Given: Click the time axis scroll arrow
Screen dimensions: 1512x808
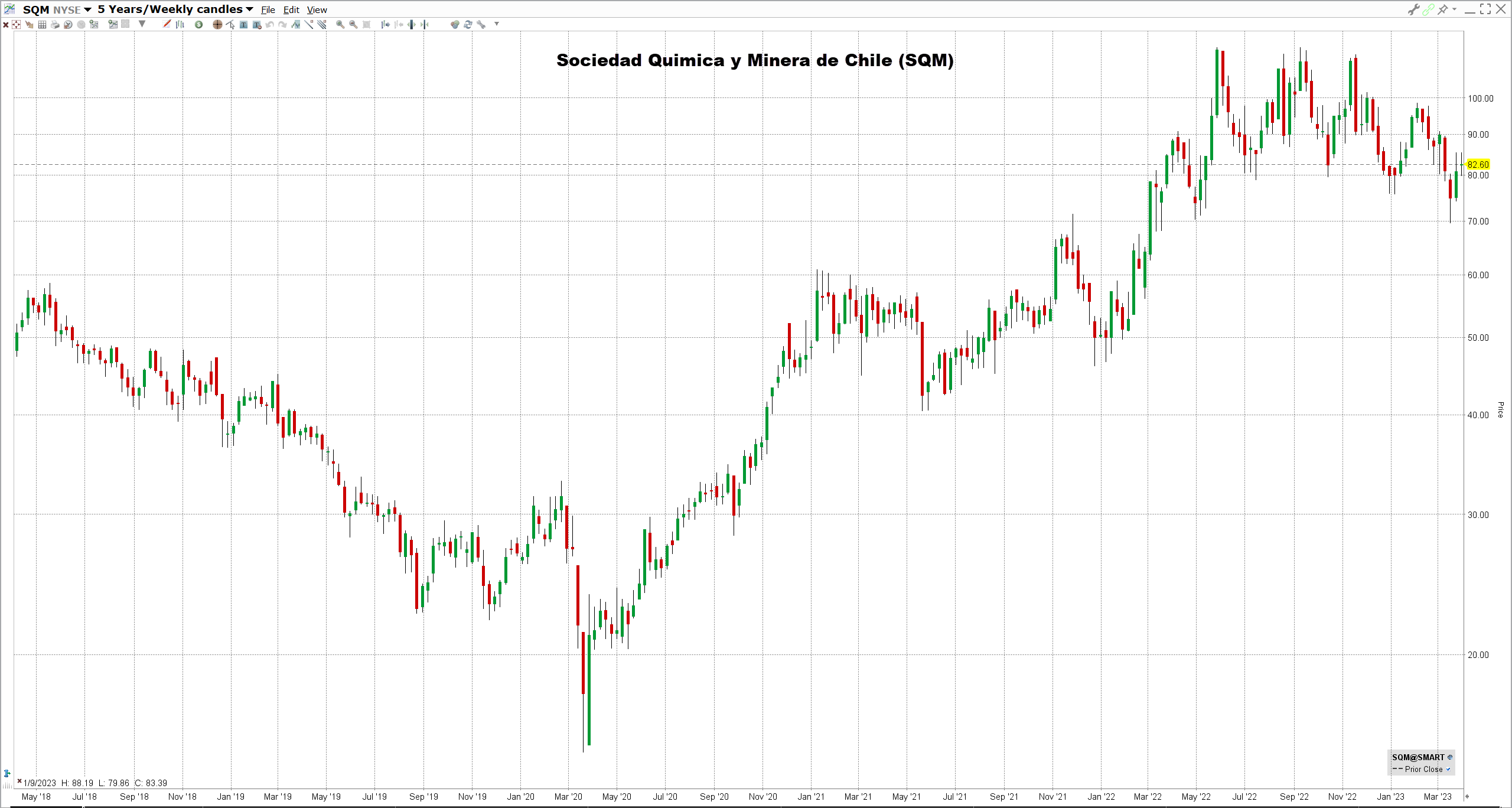Looking at the screenshot, I should [x=1467, y=796].
